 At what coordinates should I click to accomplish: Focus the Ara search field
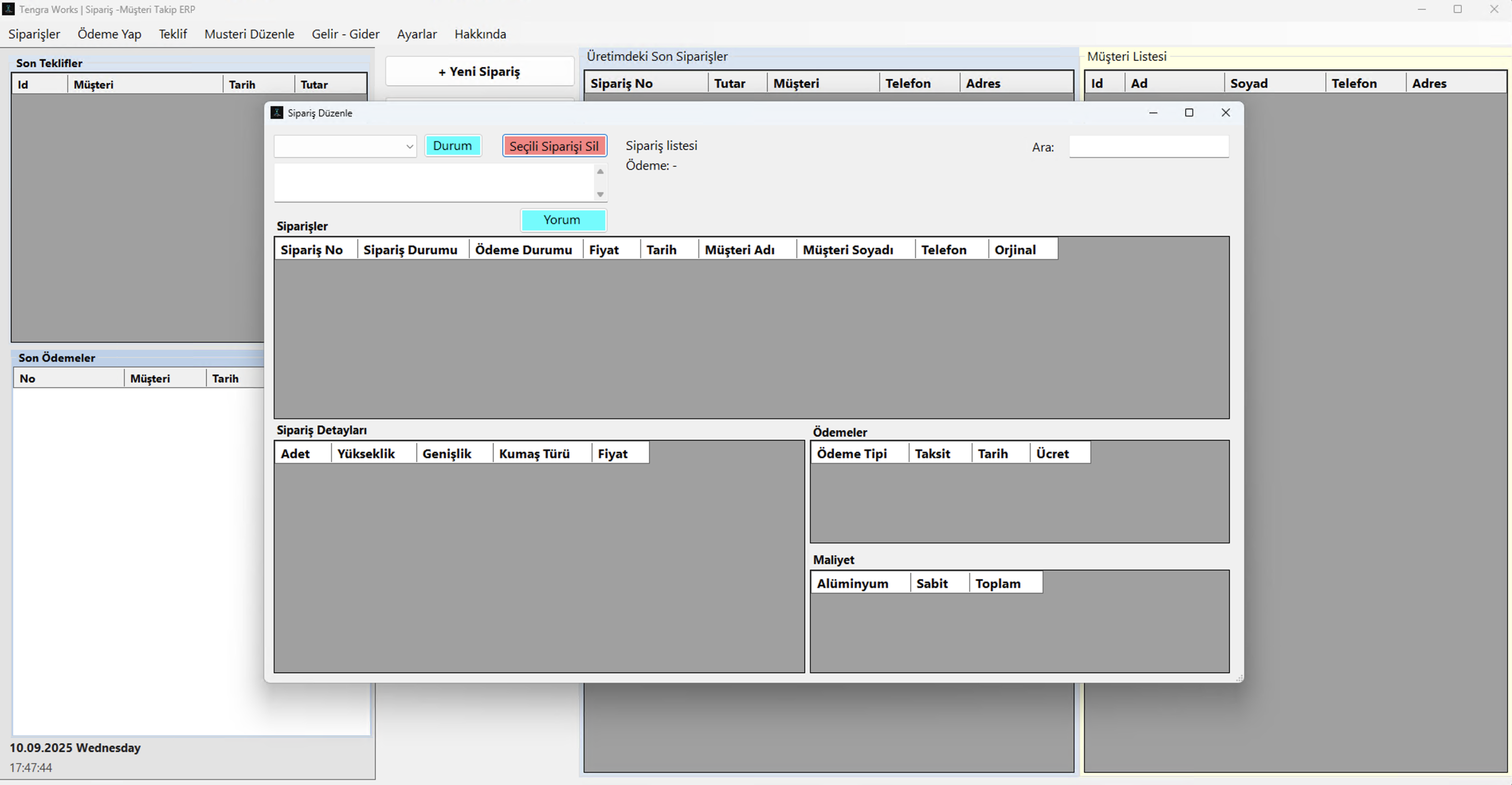tap(1148, 147)
